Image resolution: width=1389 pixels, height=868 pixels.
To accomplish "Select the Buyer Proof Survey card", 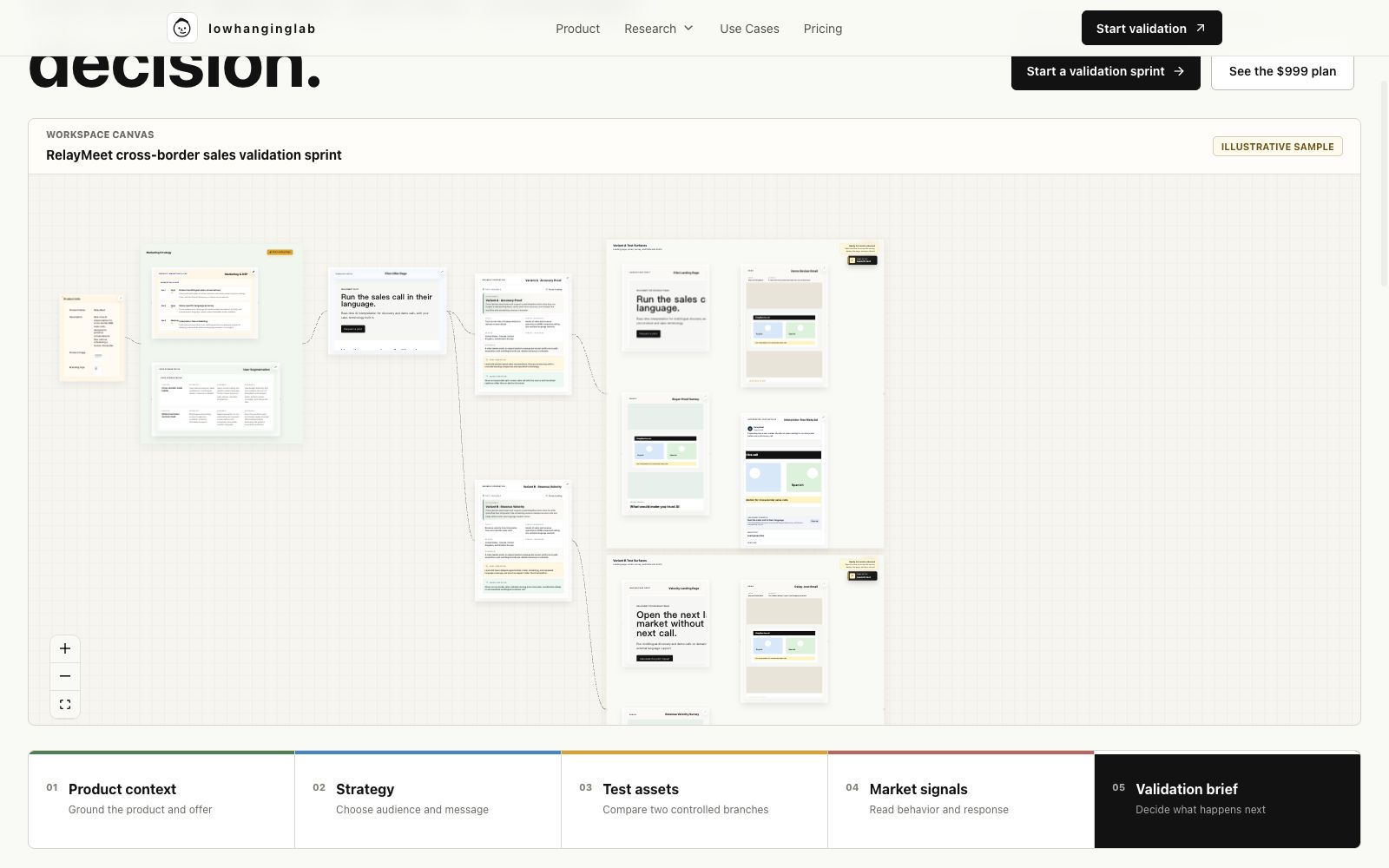I will pyautogui.click(x=666, y=453).
